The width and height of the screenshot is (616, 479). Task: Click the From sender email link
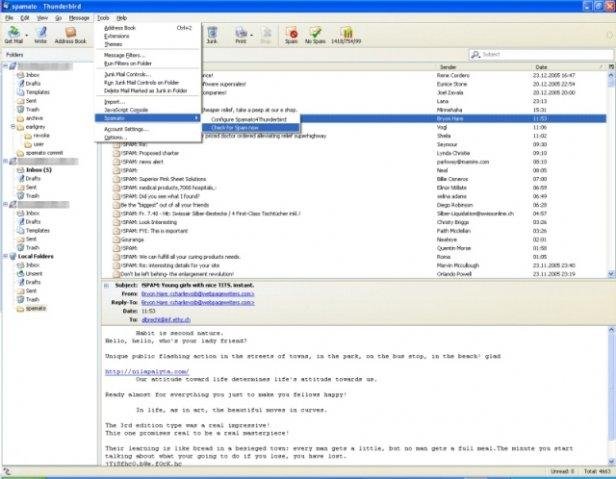[198, 294]
